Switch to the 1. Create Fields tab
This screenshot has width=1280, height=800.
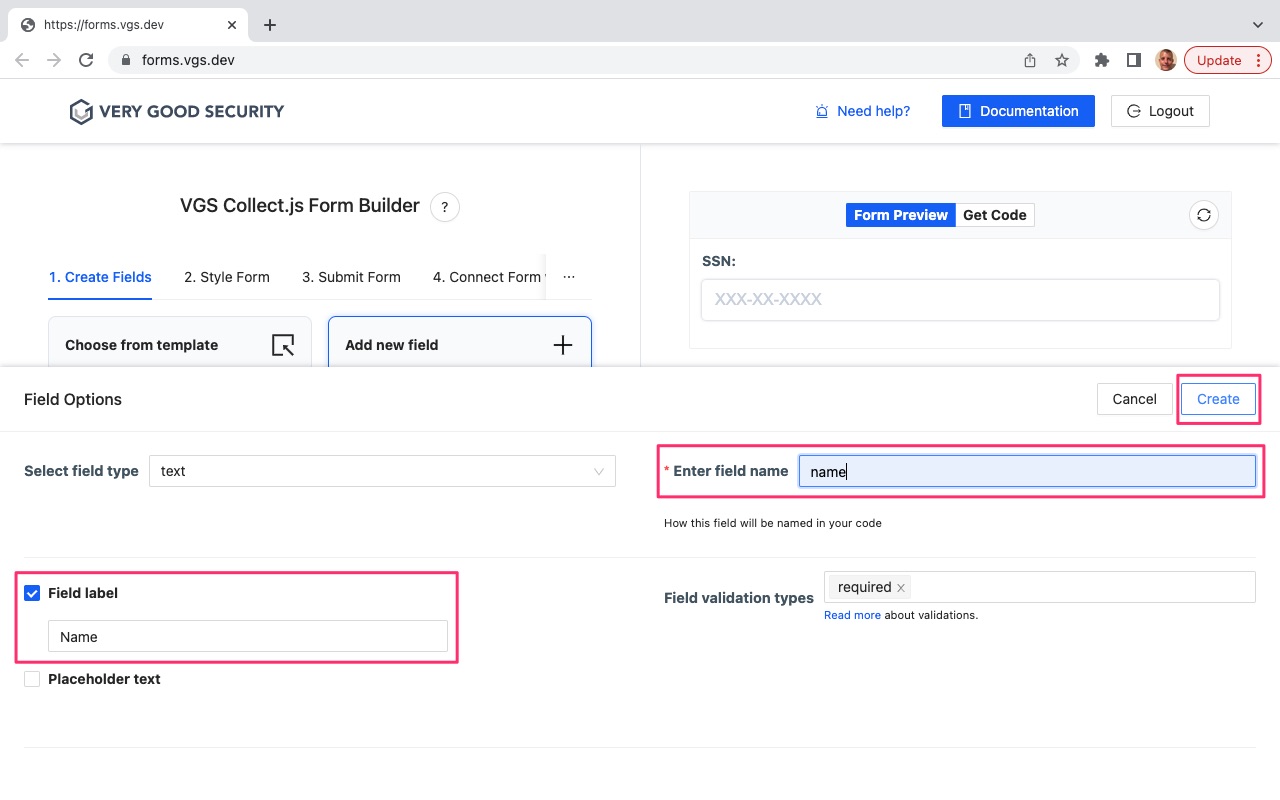[100, 277]
